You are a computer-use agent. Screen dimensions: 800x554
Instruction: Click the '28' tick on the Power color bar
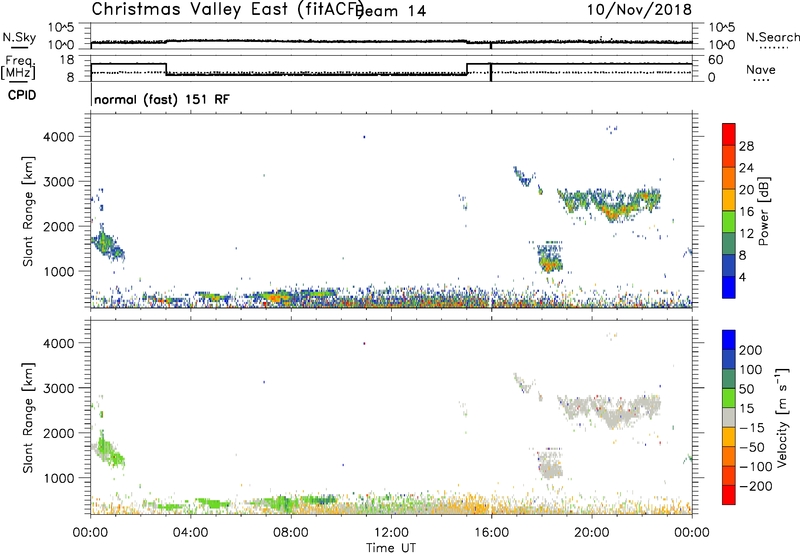746,146
